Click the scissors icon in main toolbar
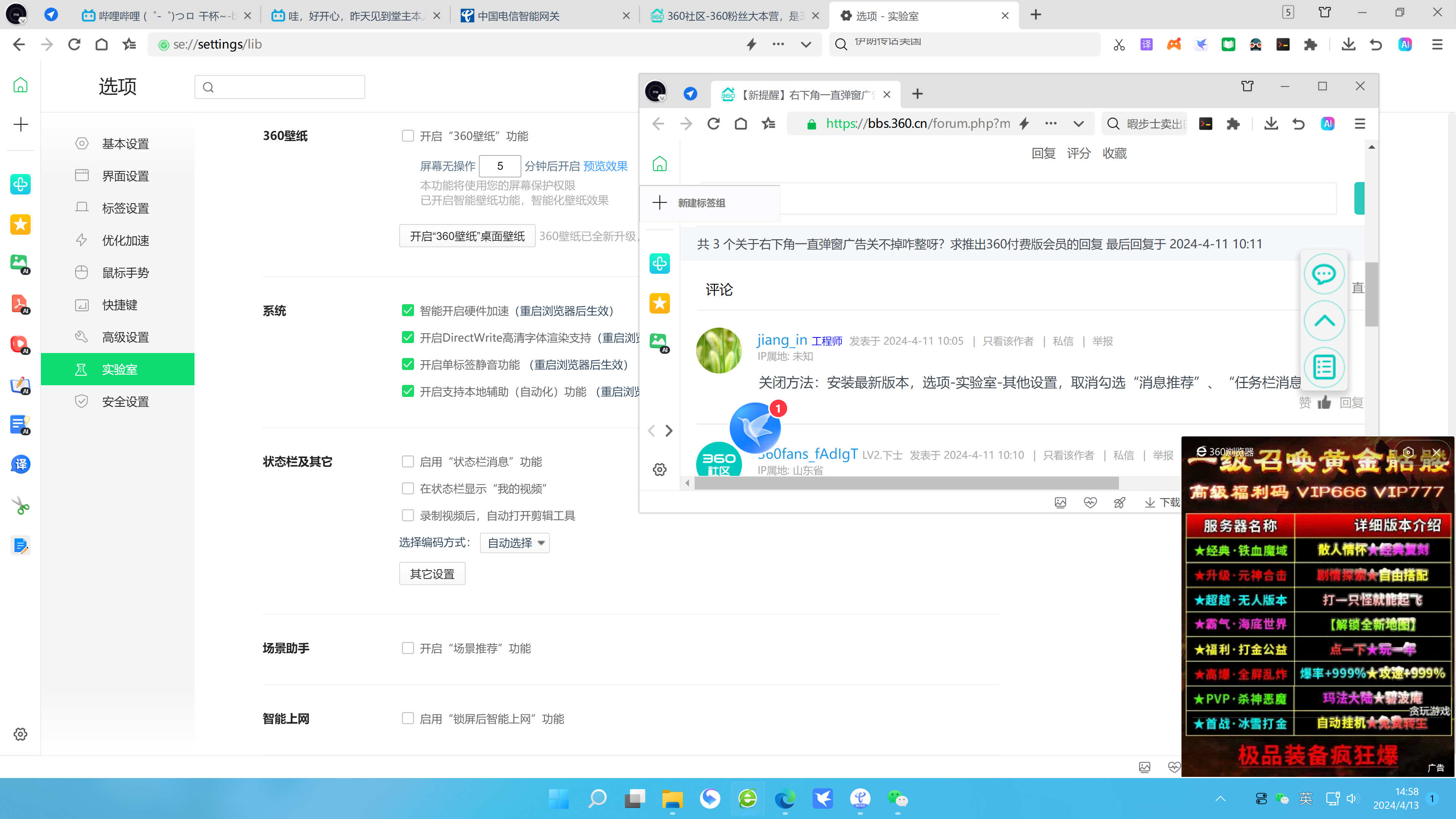This screenshot has height=819, width=1456. point(1119,45)
